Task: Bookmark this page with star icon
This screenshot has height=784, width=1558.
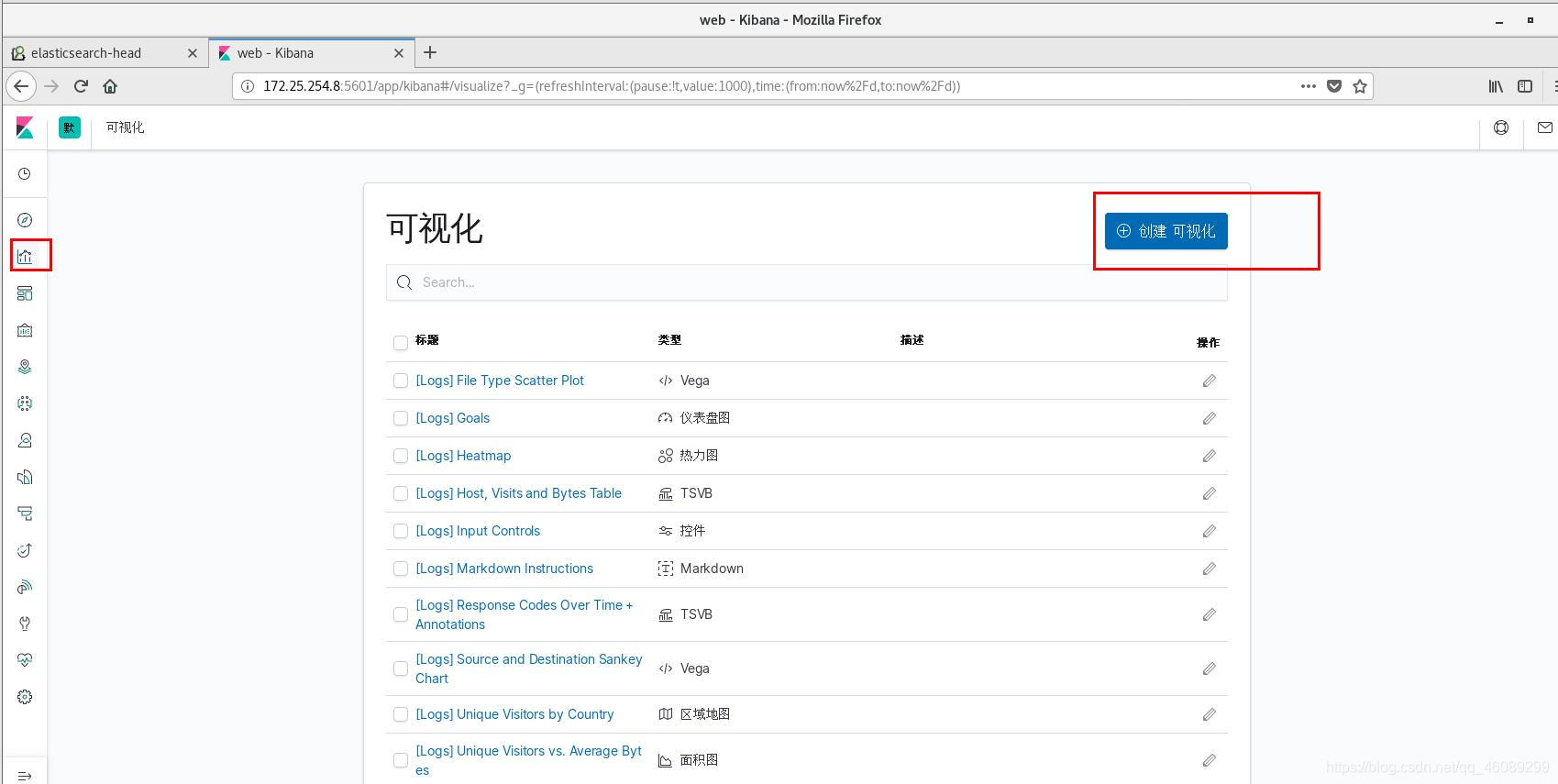Action: click(x=1360, y=86)
